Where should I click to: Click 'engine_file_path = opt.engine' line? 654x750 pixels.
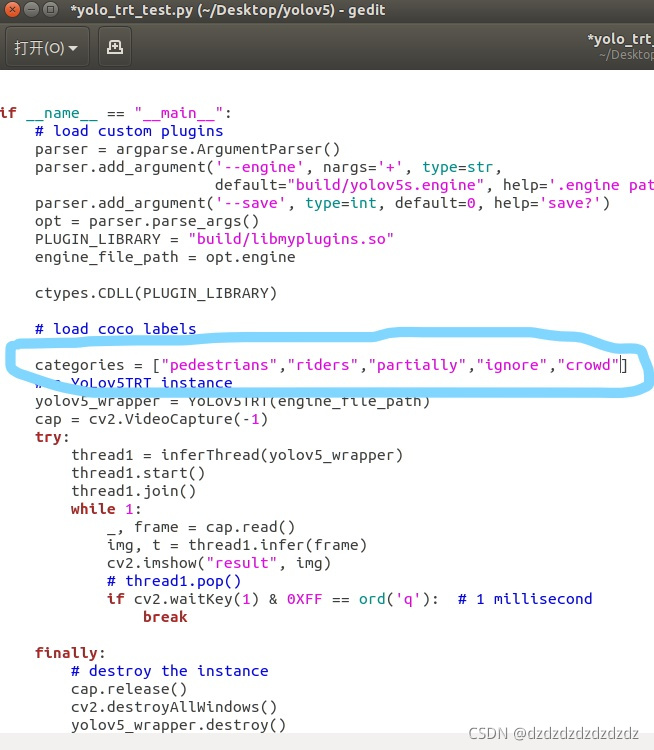click(x=165, y=257)
